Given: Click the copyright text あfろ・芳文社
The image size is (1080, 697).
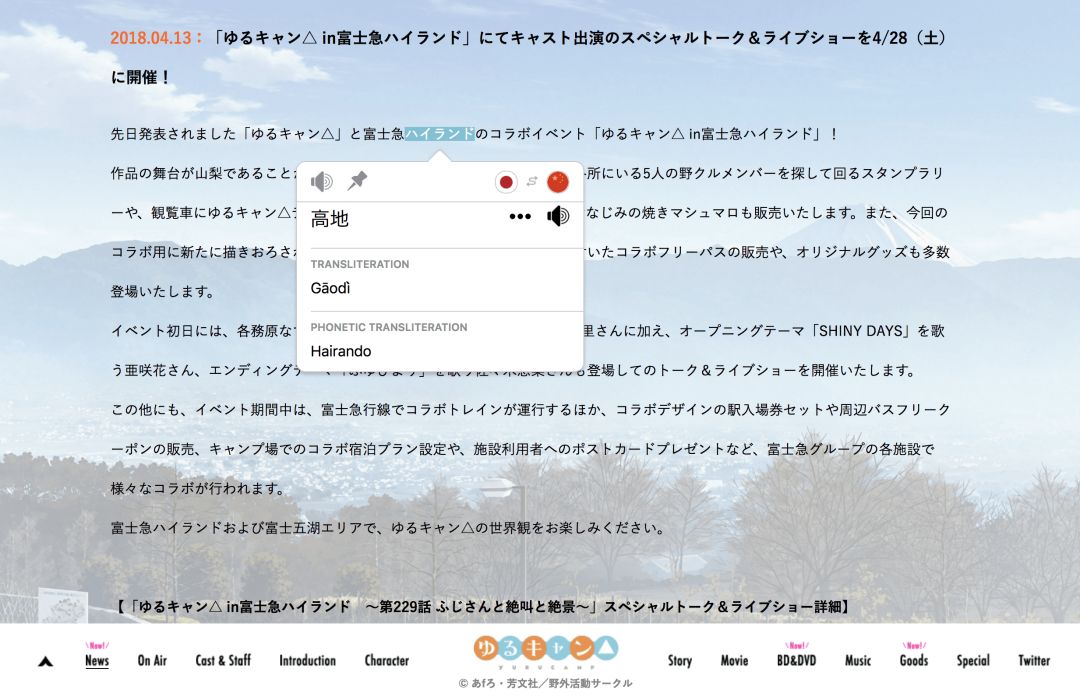Looking at the screenshot, I should [545, 683].
